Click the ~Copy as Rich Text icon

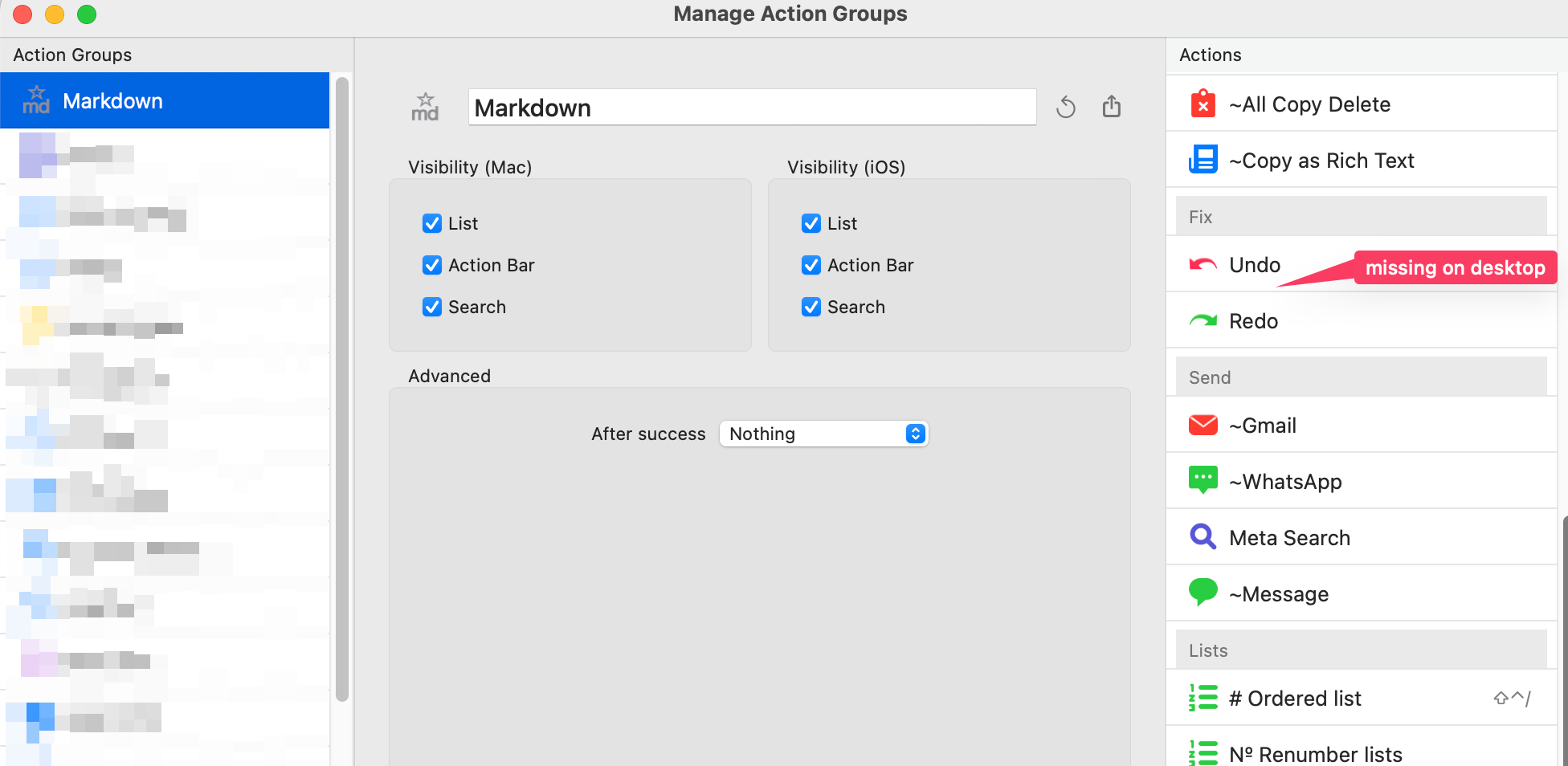[x=1203, y=159]
